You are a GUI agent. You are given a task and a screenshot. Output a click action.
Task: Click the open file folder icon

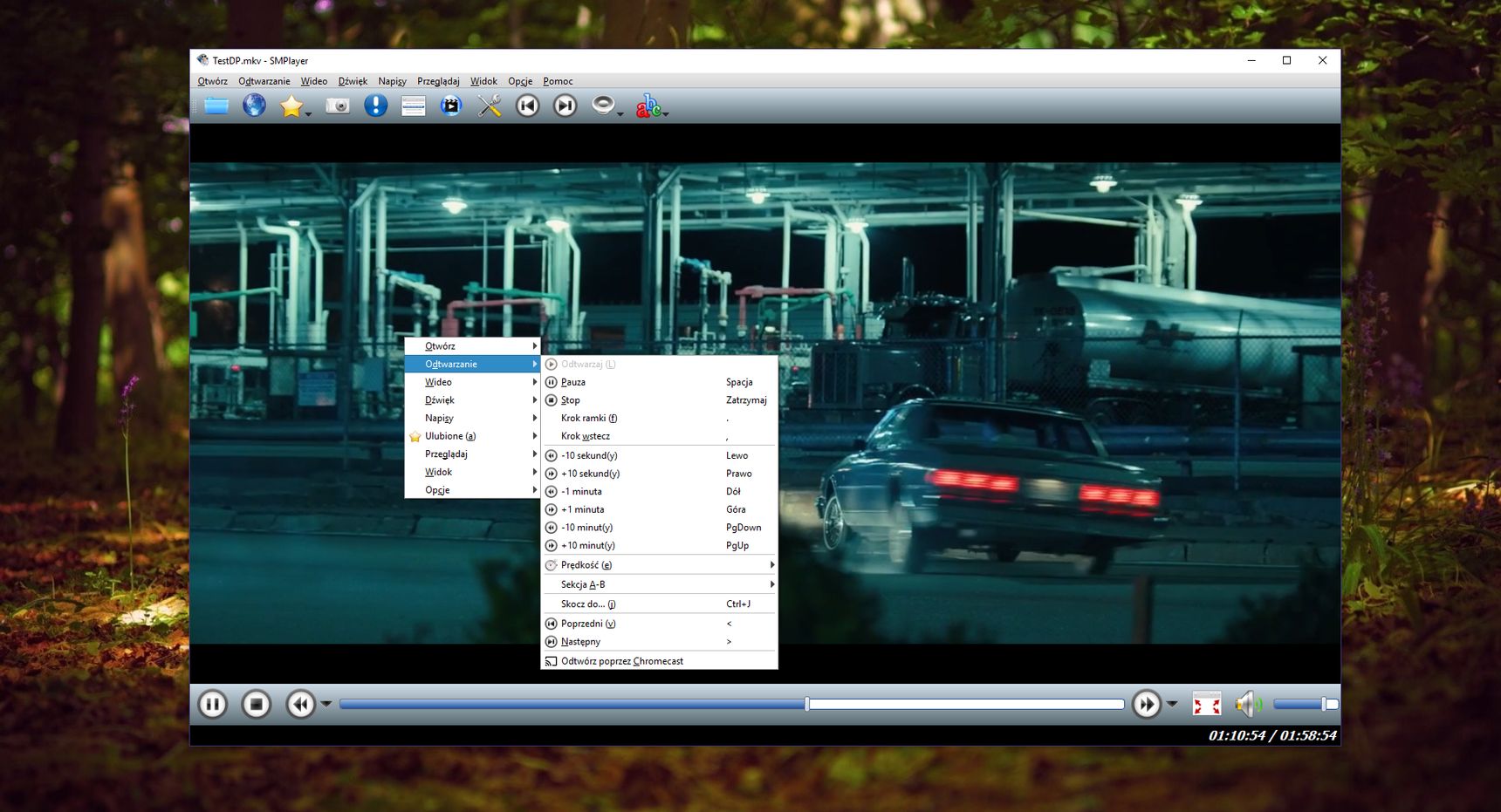click(216, 106)
